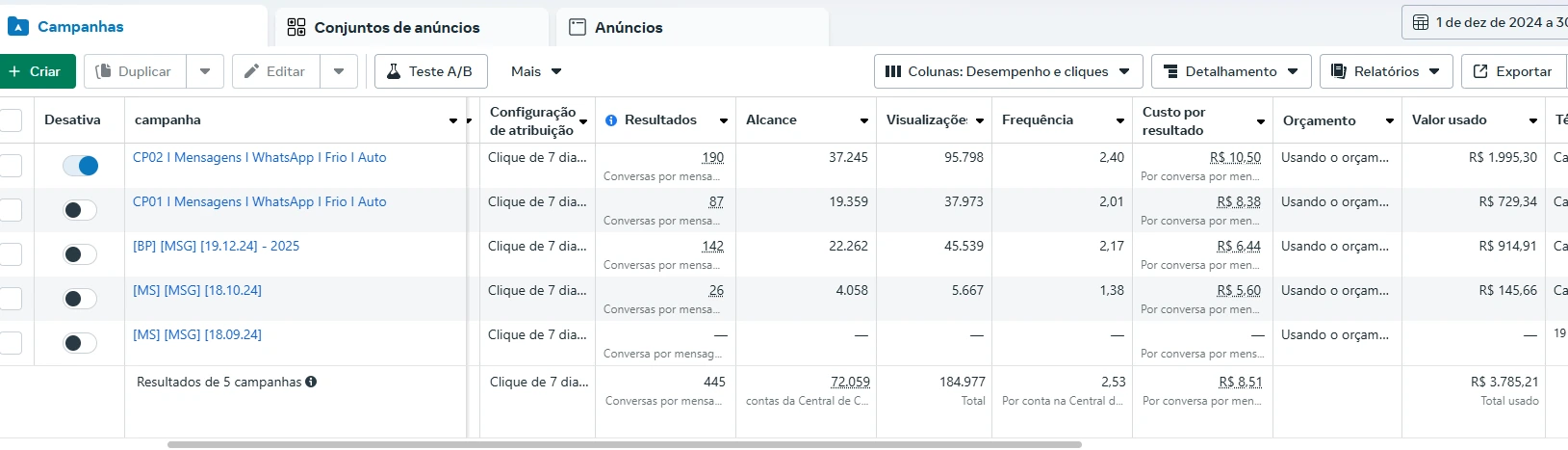Image resolution: width=1568 pixels, height=450 pixels.
Task: Click the horizontal scrollbar at table bottom
Action: coord(624,445)
